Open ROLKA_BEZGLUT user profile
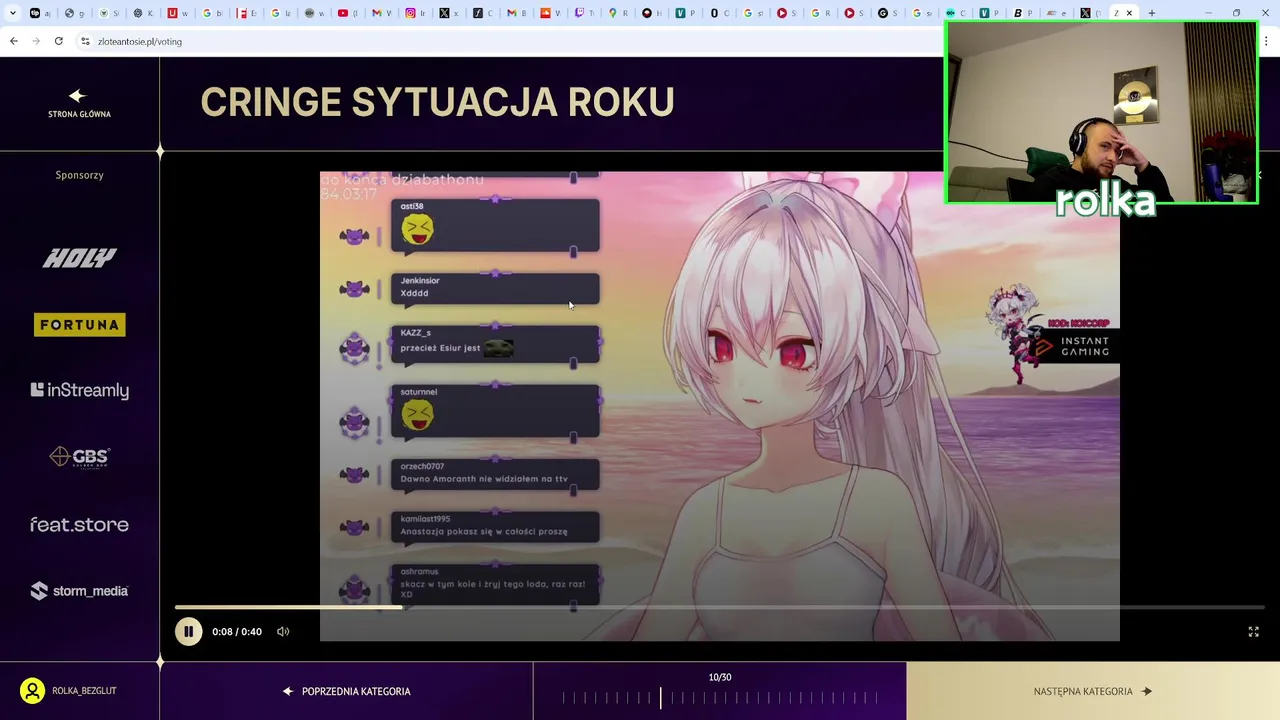 pos(68,691)
